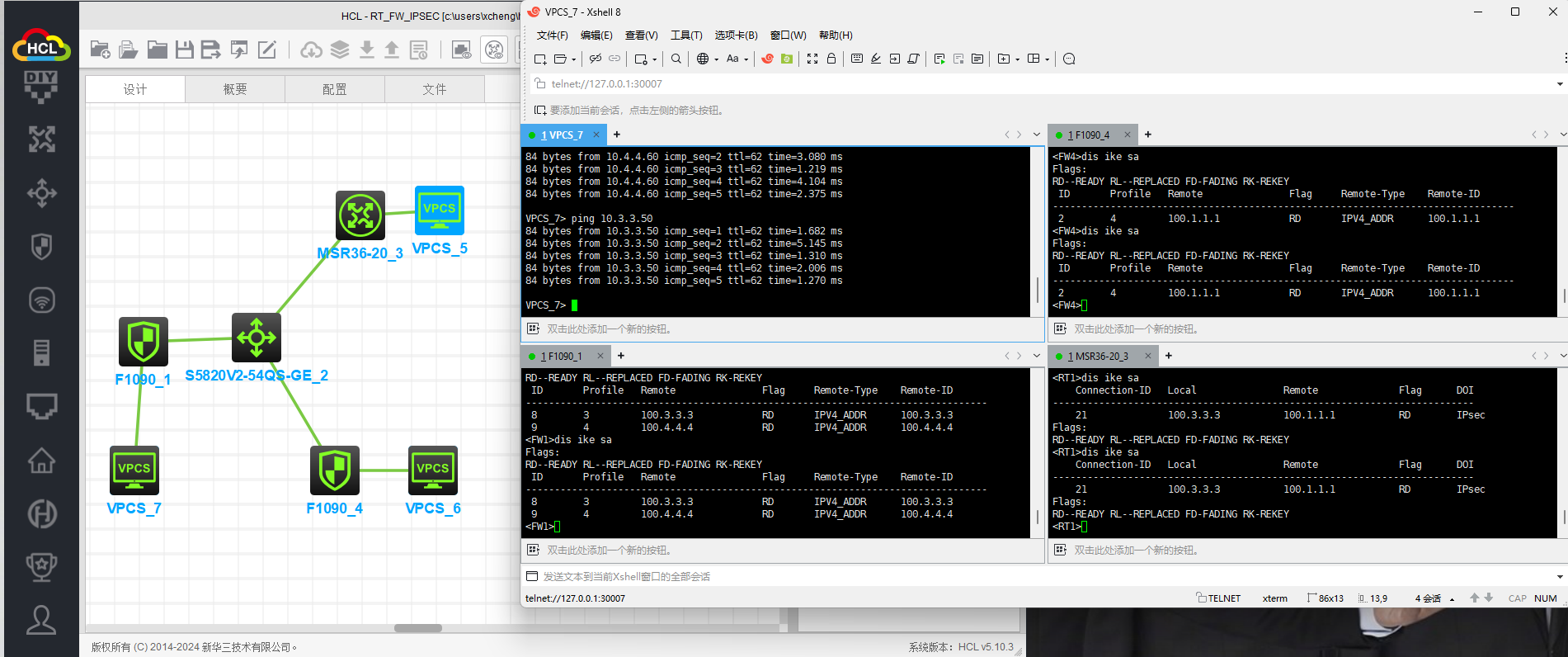Open the firewall device category in sidebar
The width and height of the screenshot is (1568, 657).
click(x=41, y=246)
